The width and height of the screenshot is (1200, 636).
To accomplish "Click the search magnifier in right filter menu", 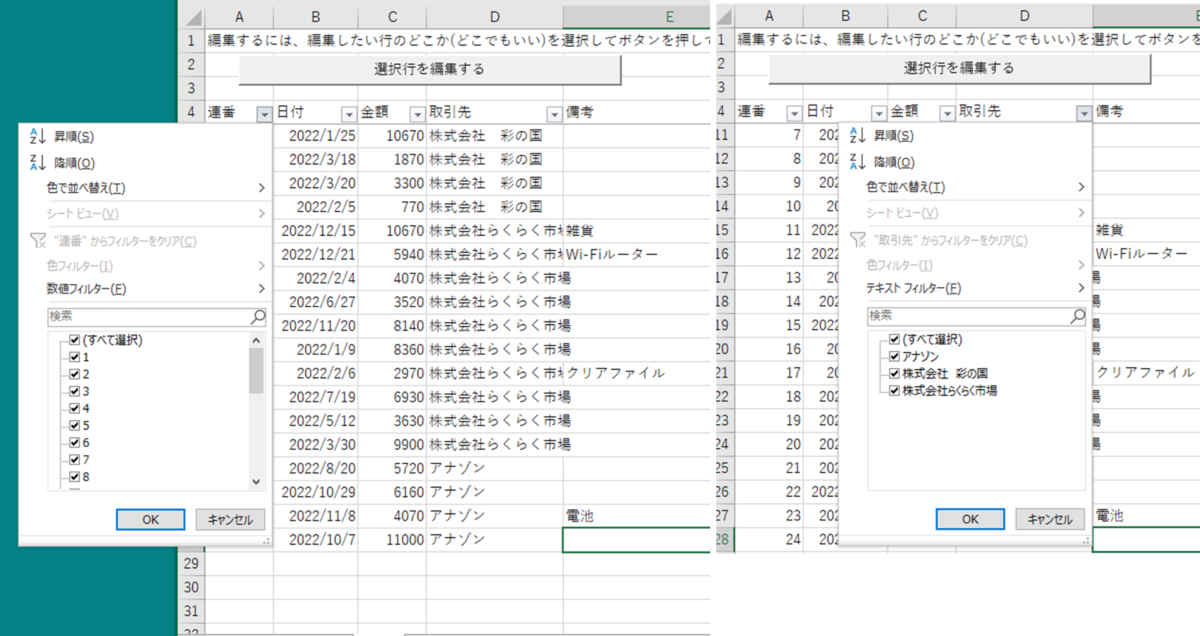I will (1078, 316).
